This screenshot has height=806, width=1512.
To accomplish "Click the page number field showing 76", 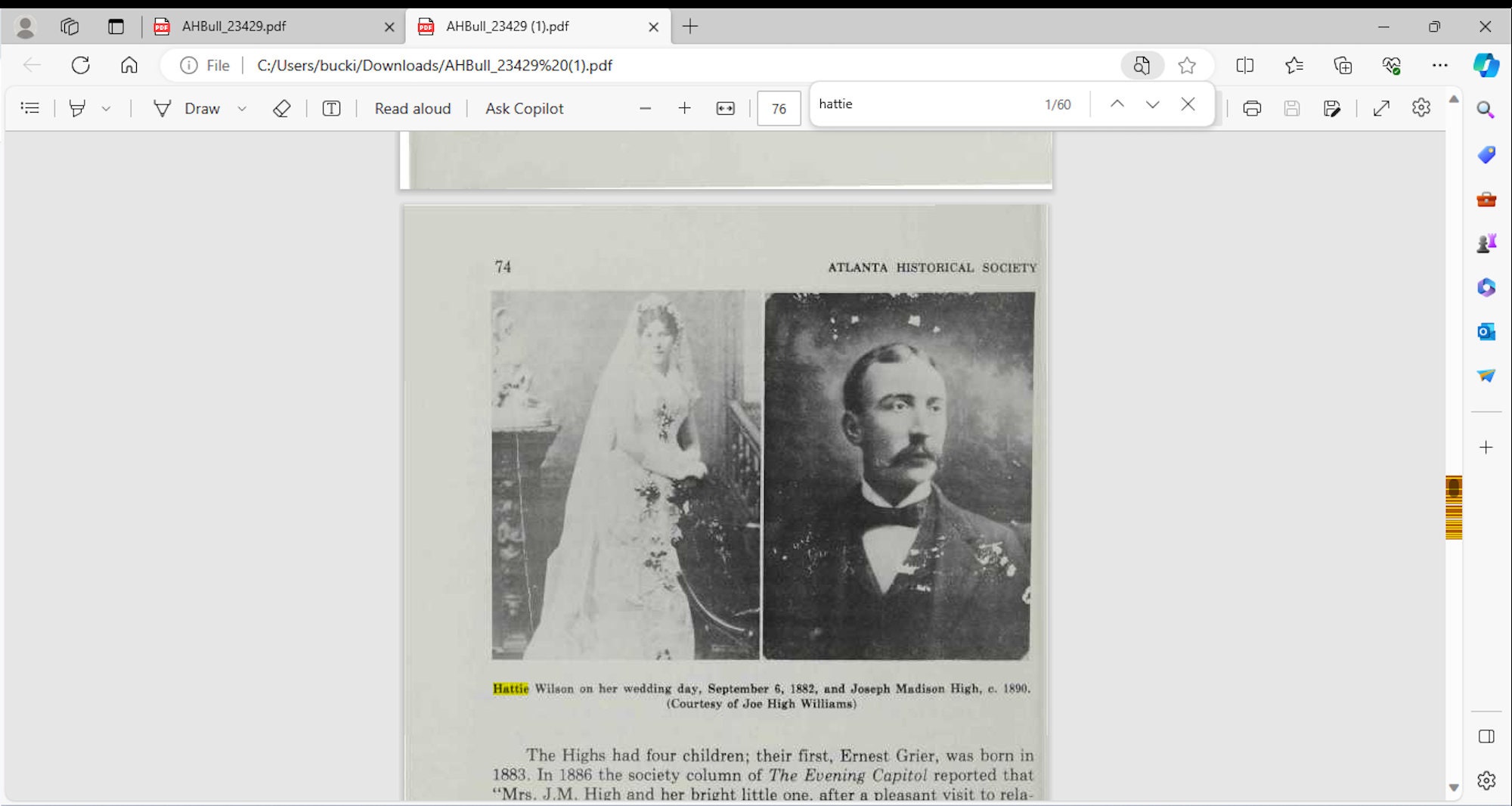I will point(779,109).
